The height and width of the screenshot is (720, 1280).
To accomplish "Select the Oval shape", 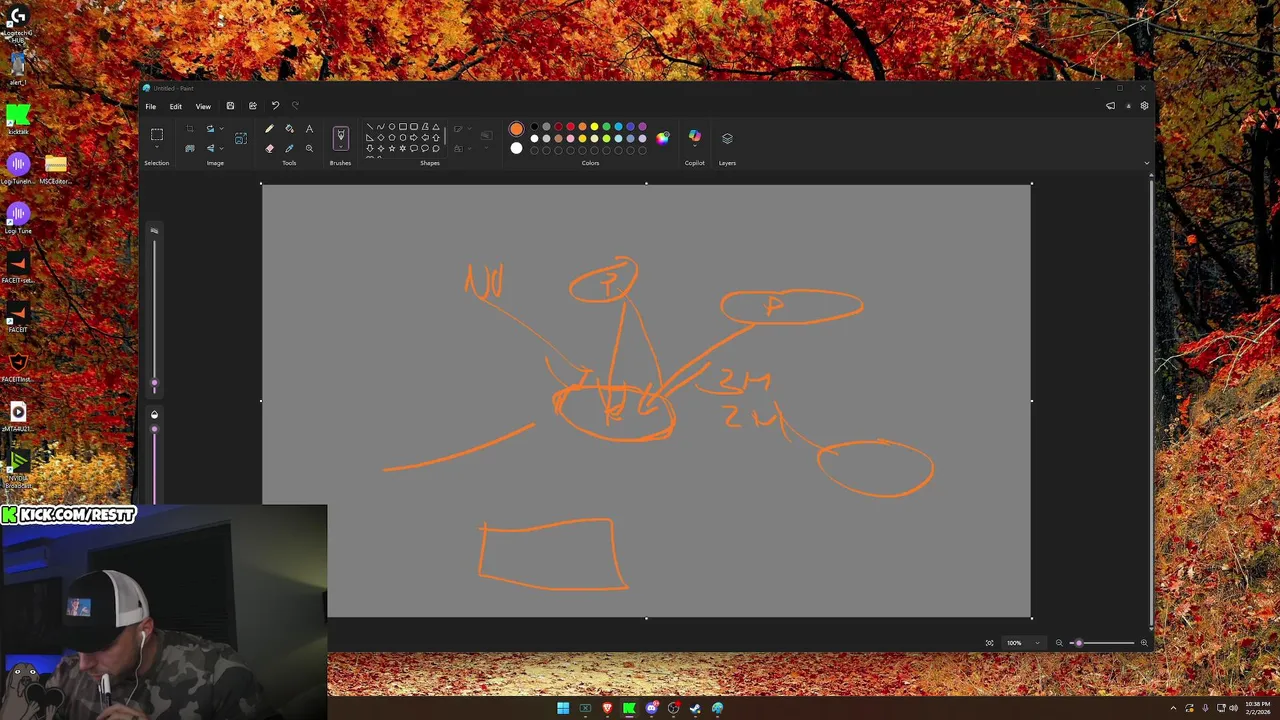I will (391, 127).
